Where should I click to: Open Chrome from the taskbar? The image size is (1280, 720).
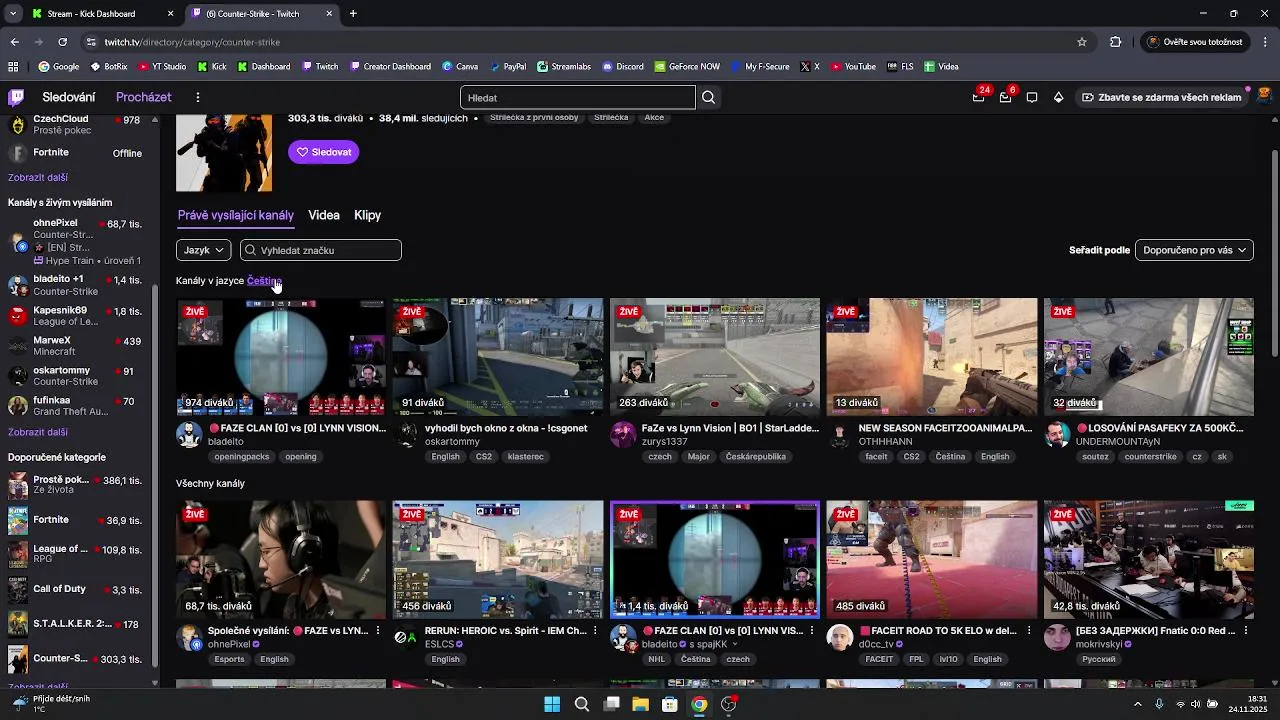click(x=699, y=704)
